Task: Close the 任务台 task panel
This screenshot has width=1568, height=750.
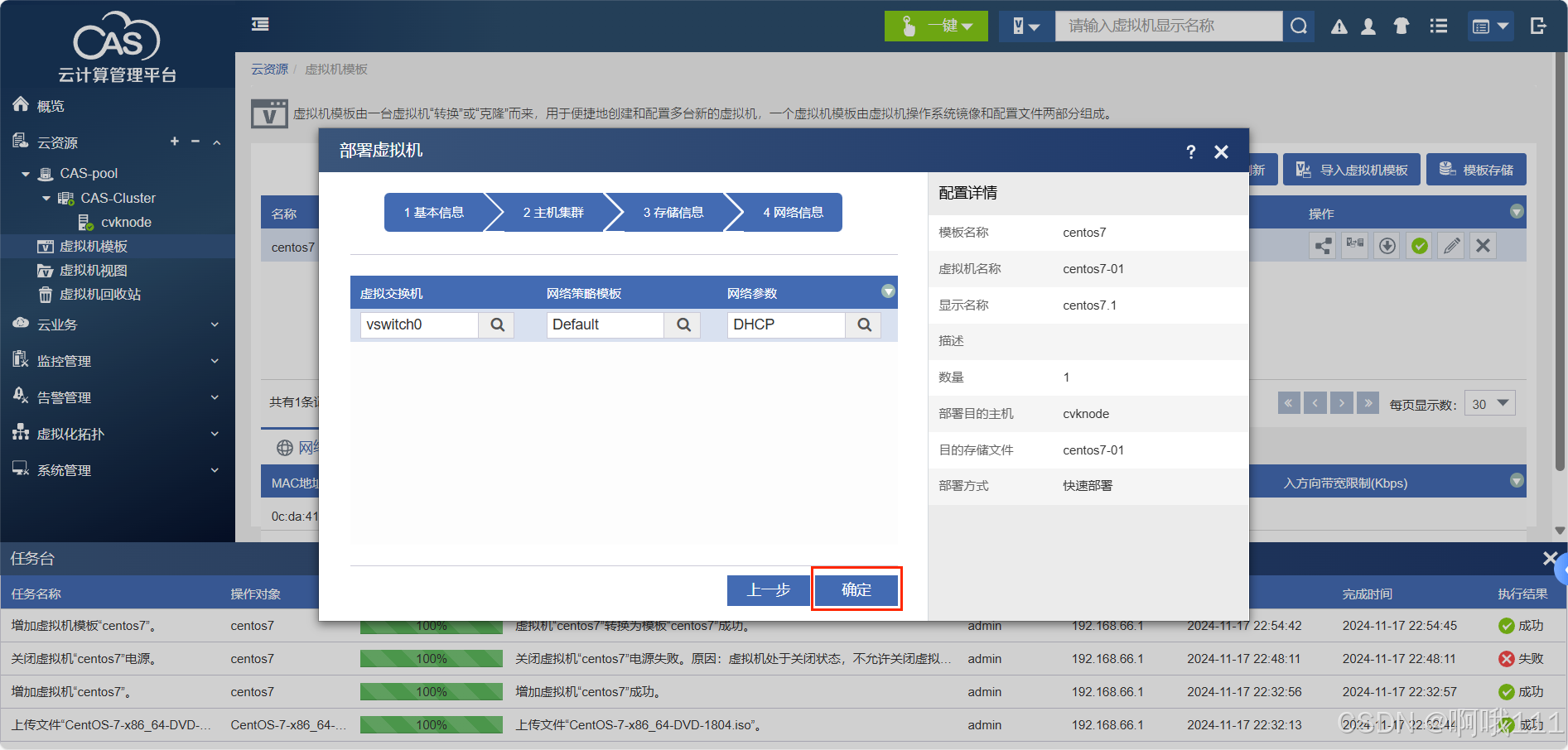Action: pyautogui.click(x=1550, y=559)
